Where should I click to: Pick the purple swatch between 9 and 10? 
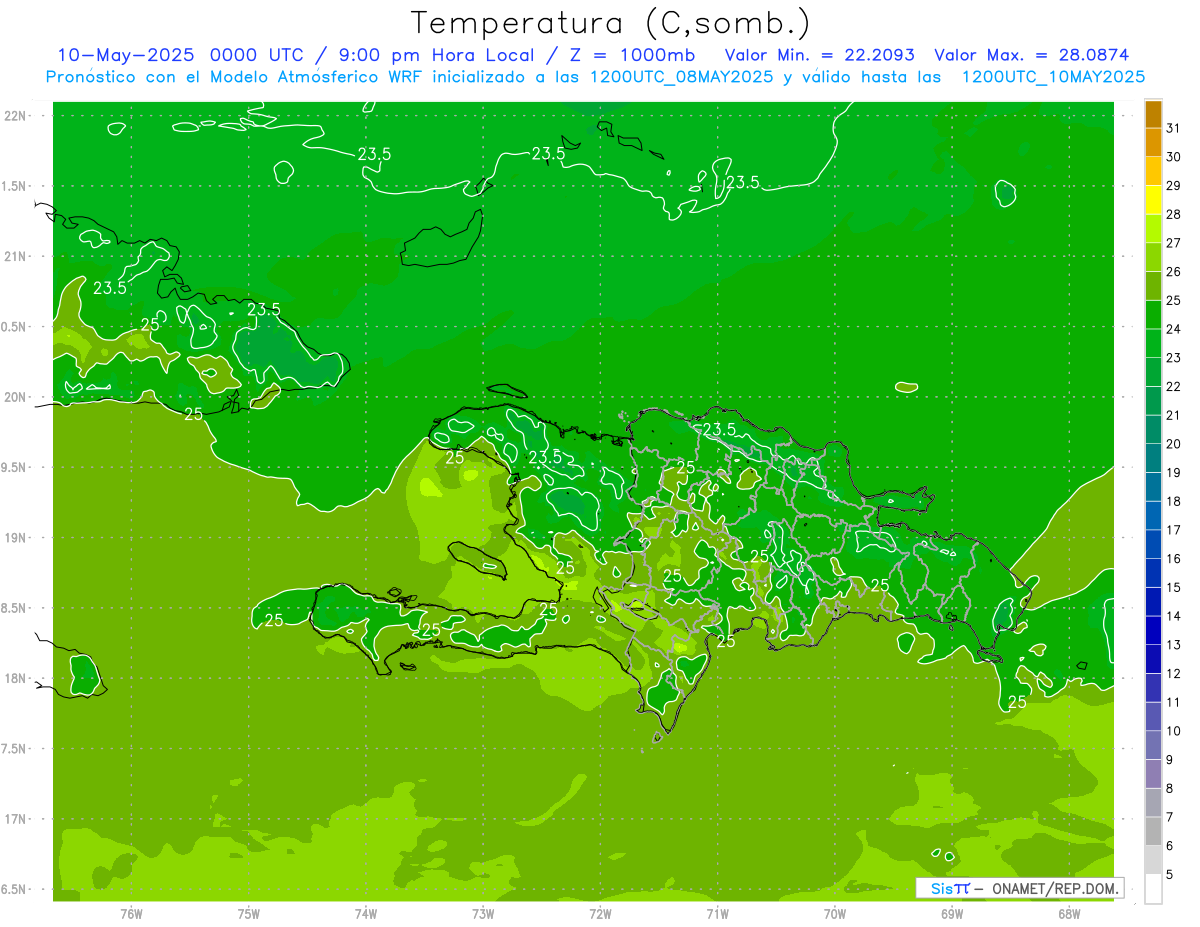[x=1153, y=745]
